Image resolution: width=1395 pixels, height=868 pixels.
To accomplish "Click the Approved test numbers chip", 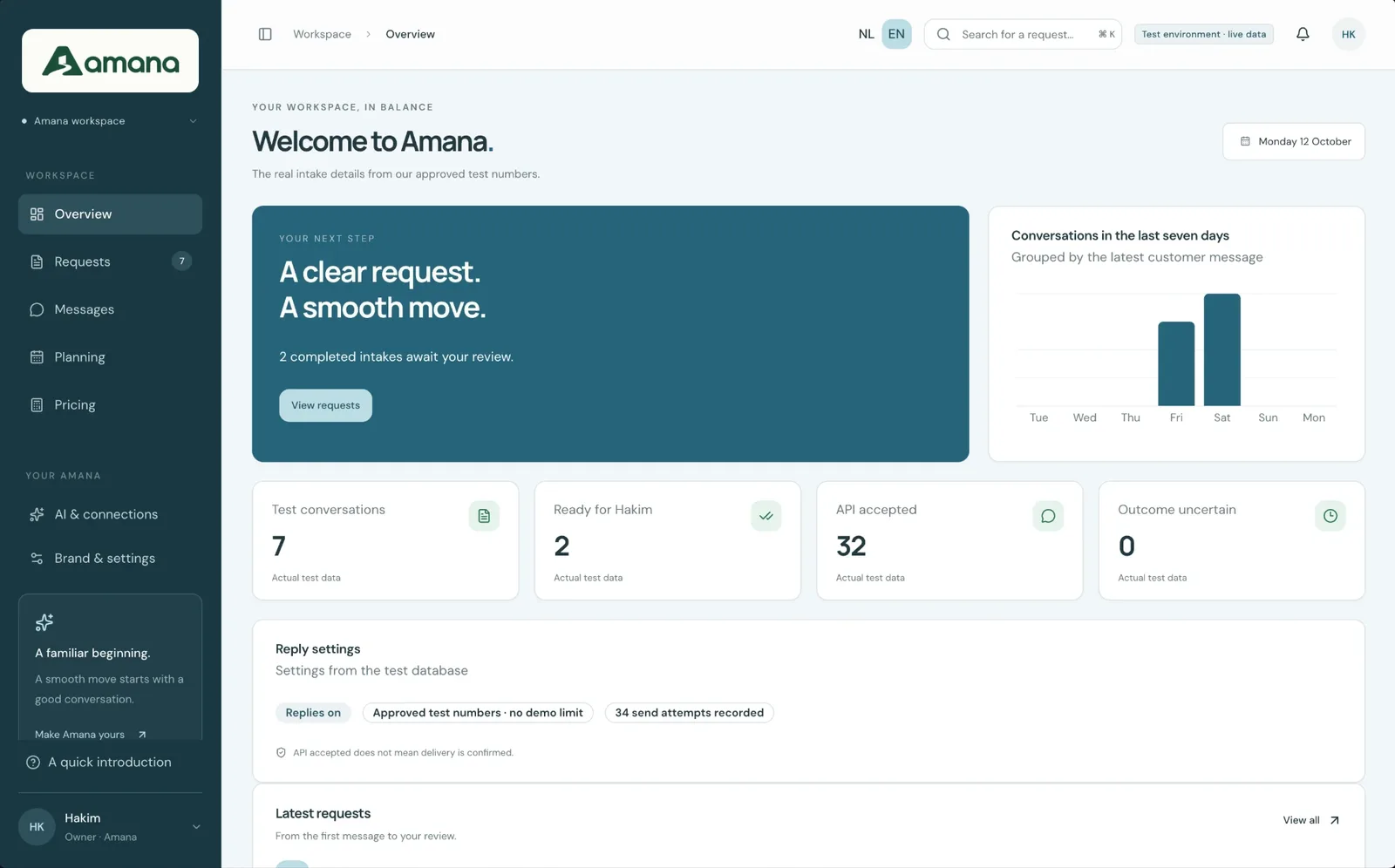I will [478, 713].
